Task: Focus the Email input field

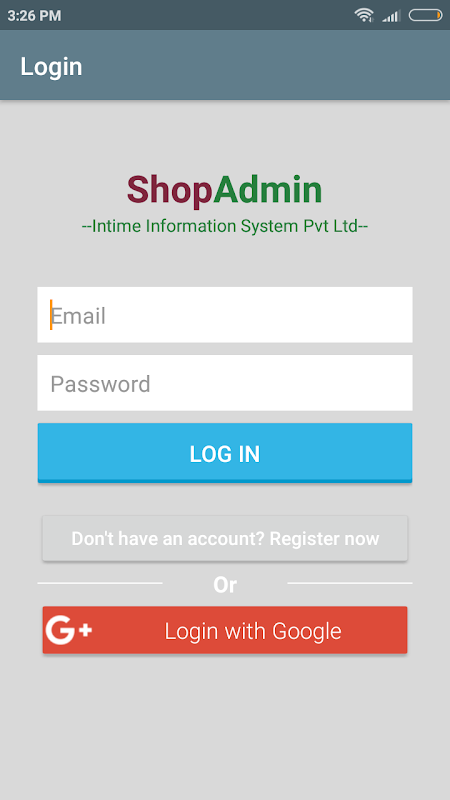Action: (x=225, y=315)
